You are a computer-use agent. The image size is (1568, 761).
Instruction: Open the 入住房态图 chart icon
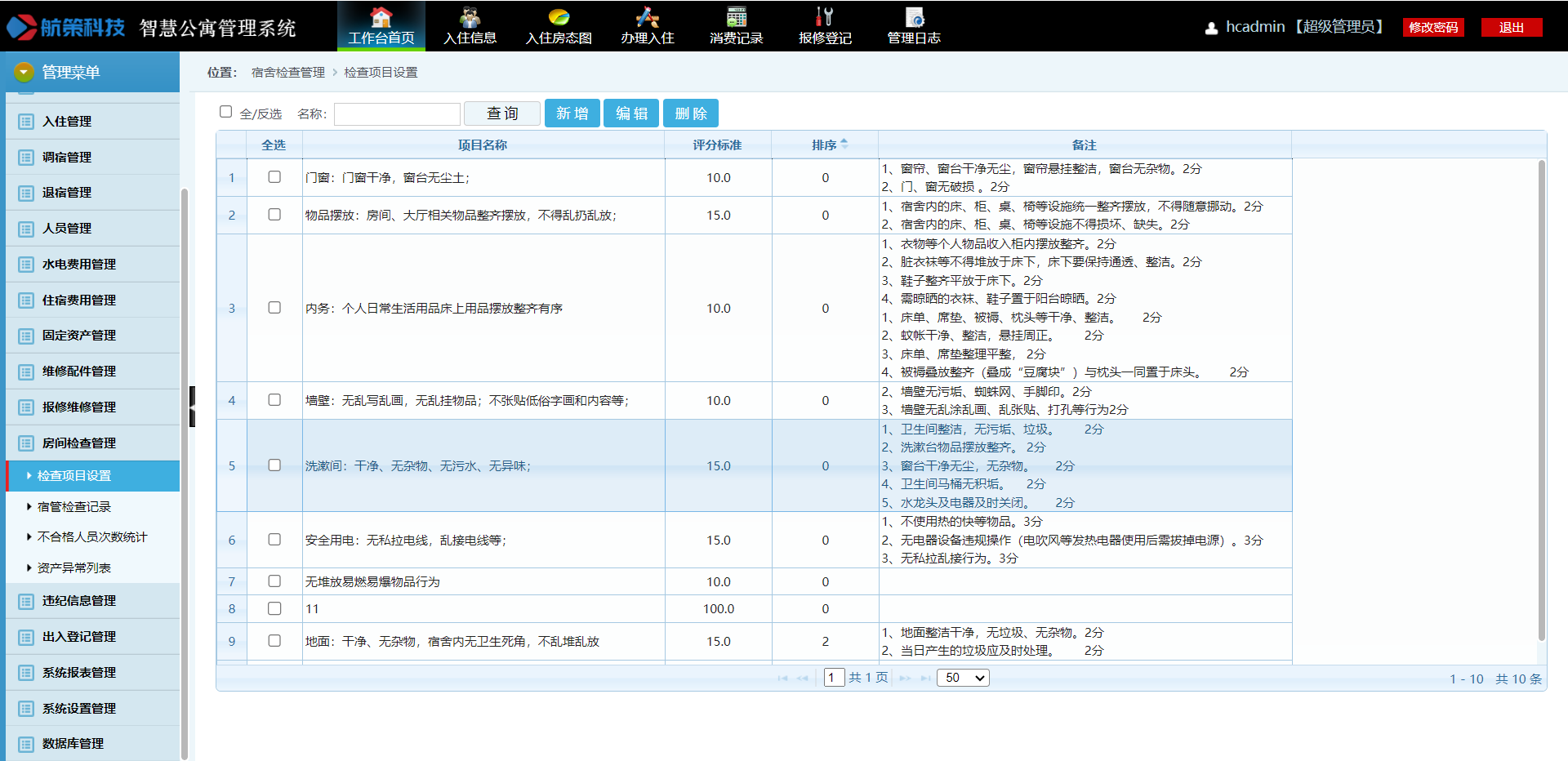click(x=559, y=17)
